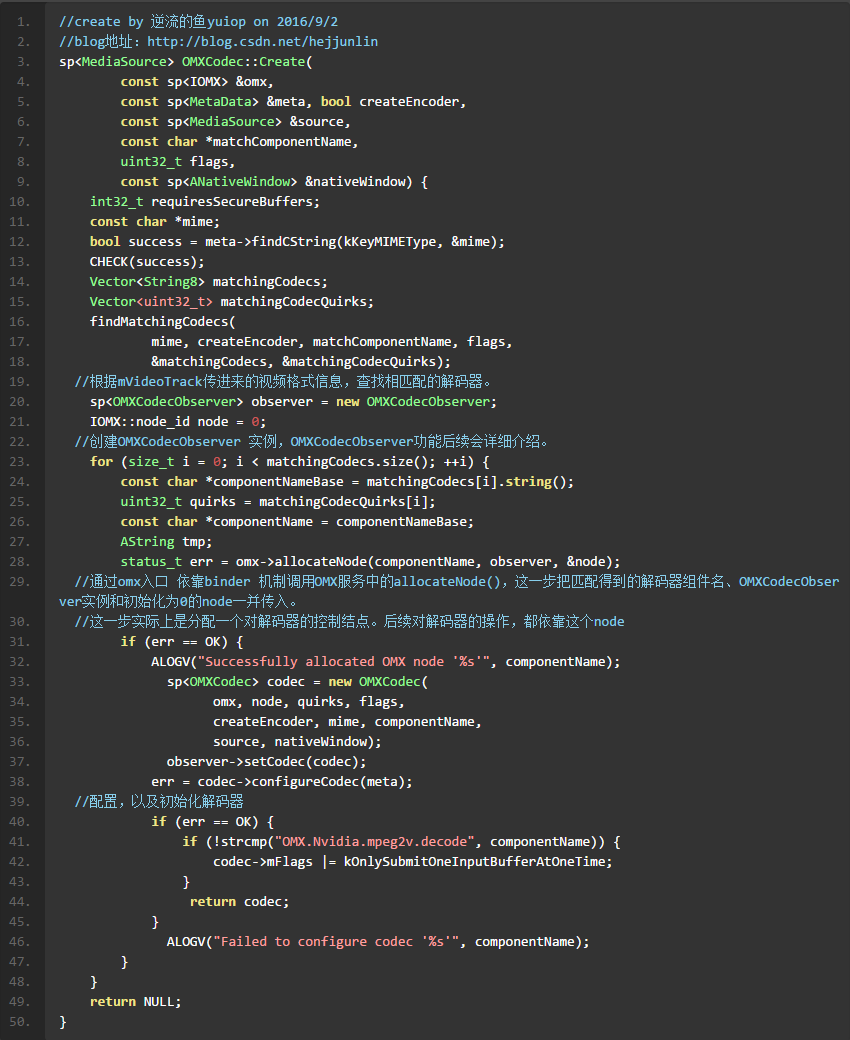Viewport: 850px width, 1040px height.
Task: Click the "bool createEncoder," parameter text
Action: pos(393,101)
